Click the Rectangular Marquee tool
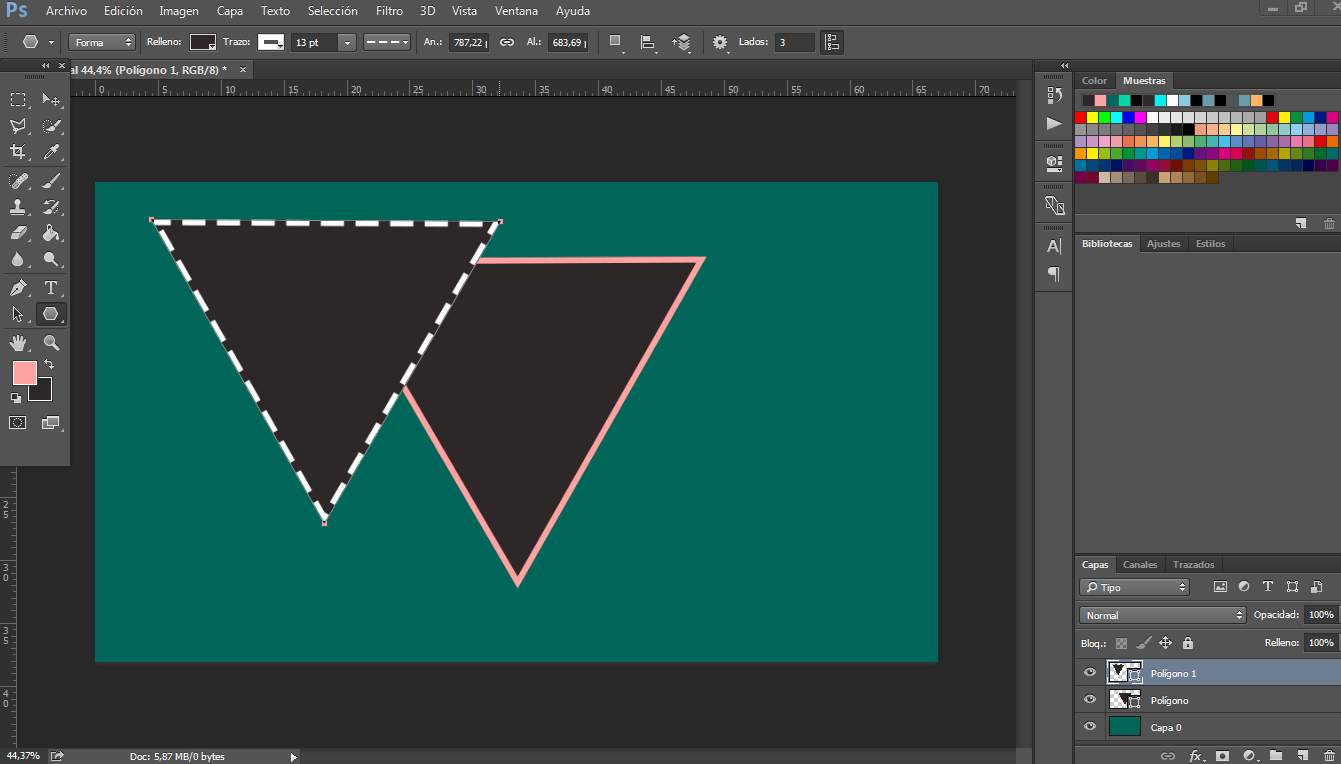The height and width of the screenshot is (764, 1341). 18,100
